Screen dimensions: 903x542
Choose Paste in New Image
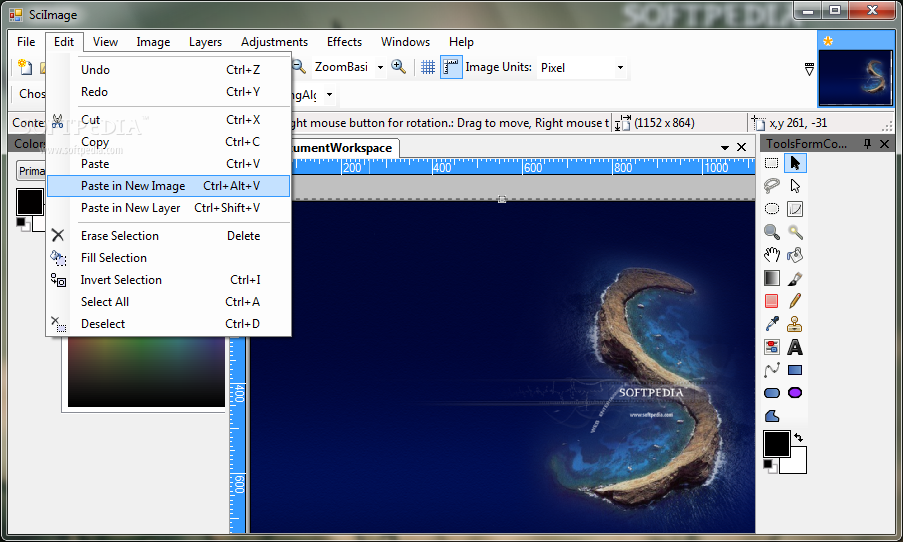tap(169, 186)
